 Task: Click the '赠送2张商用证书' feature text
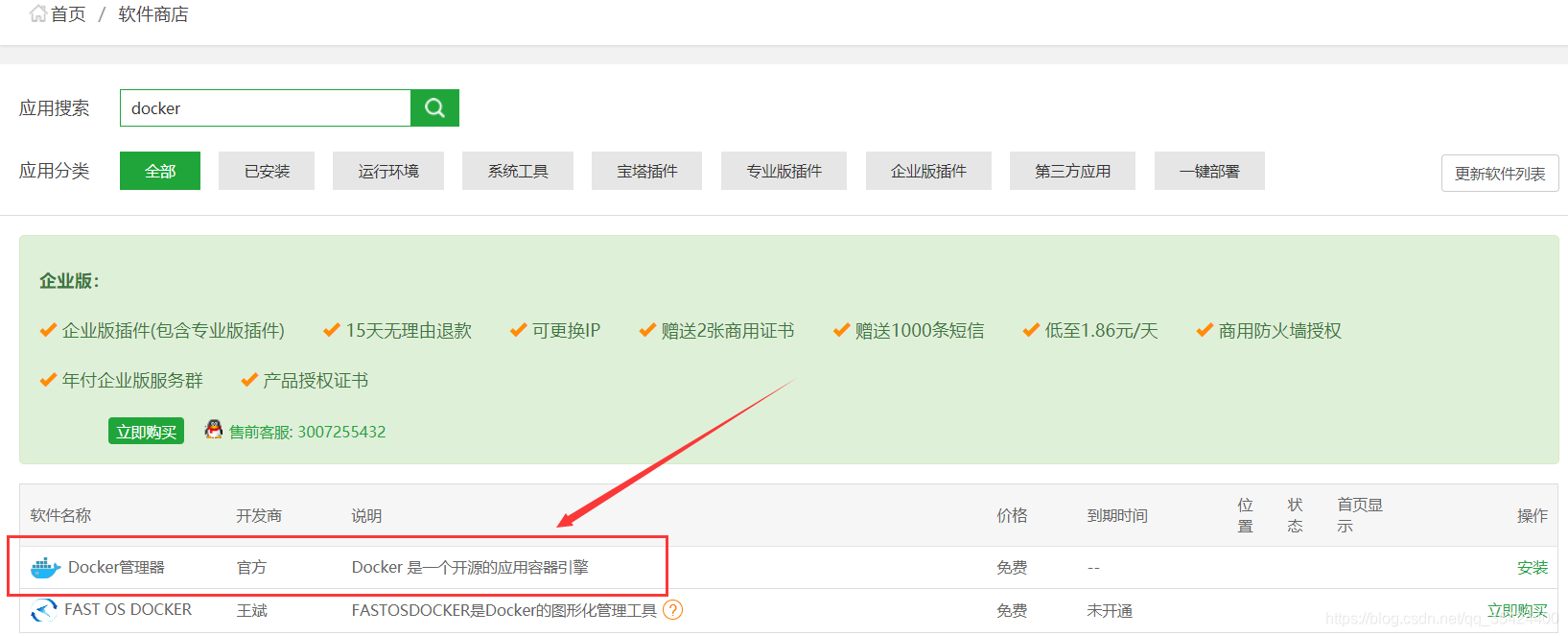click(728, 331)
